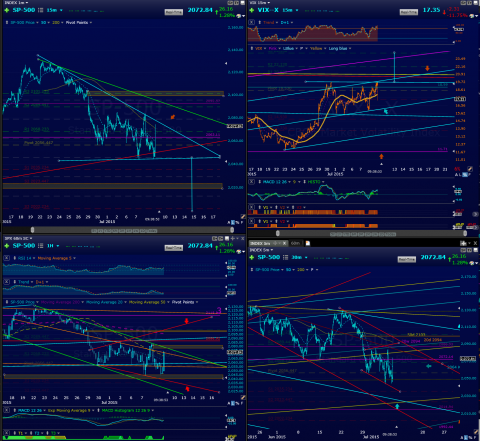This screenshot has height=441, width=480.
Task: Close the RSI 14 indicator pane
Action: (x=7, y=258)
